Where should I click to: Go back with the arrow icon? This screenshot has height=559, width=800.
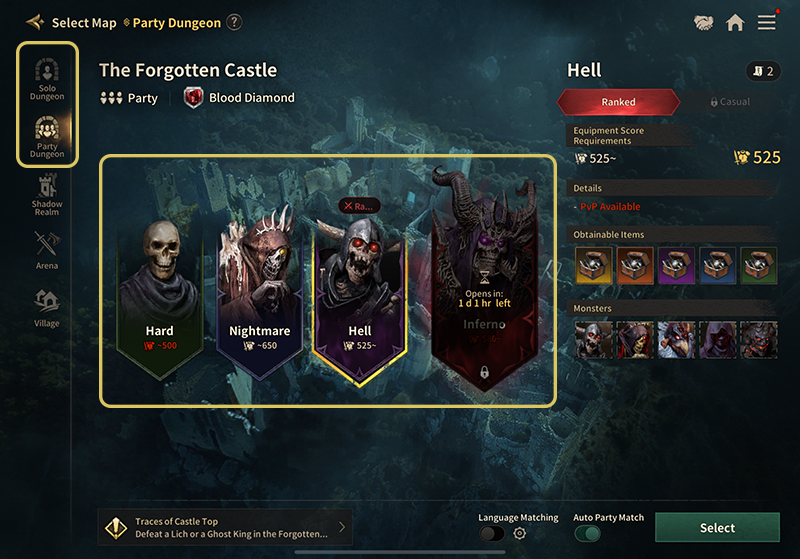tap(35, 22)
